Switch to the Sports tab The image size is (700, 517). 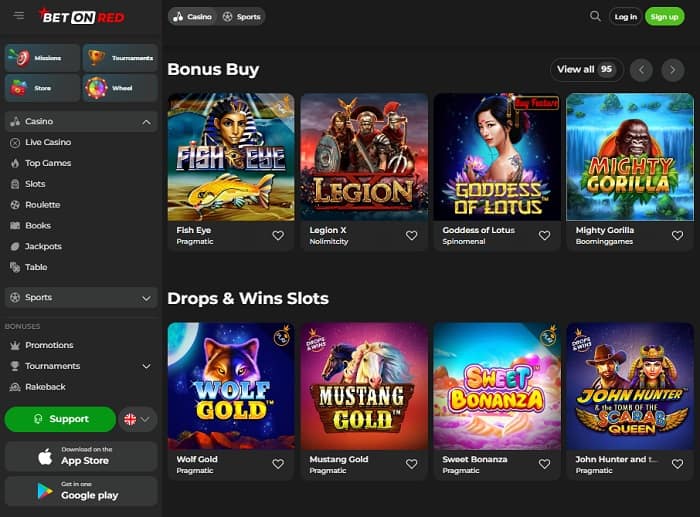click(x=242, y=17)
